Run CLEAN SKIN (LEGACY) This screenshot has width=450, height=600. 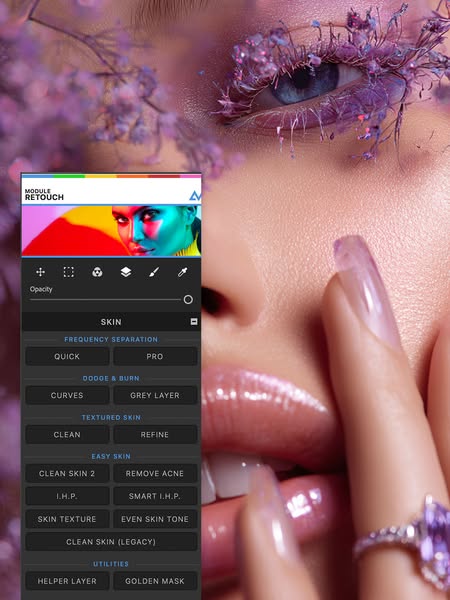tap(111, 541)
